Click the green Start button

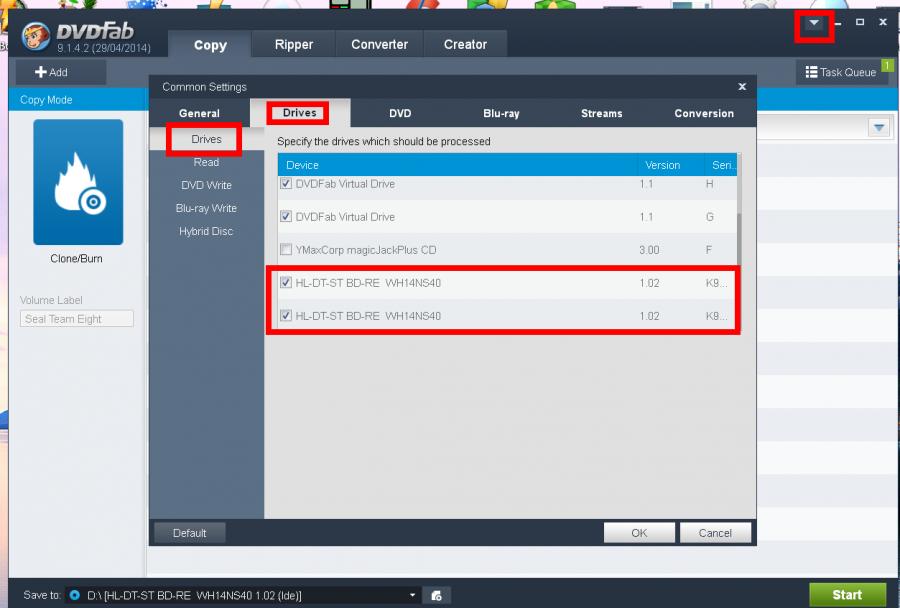[847, 595]
